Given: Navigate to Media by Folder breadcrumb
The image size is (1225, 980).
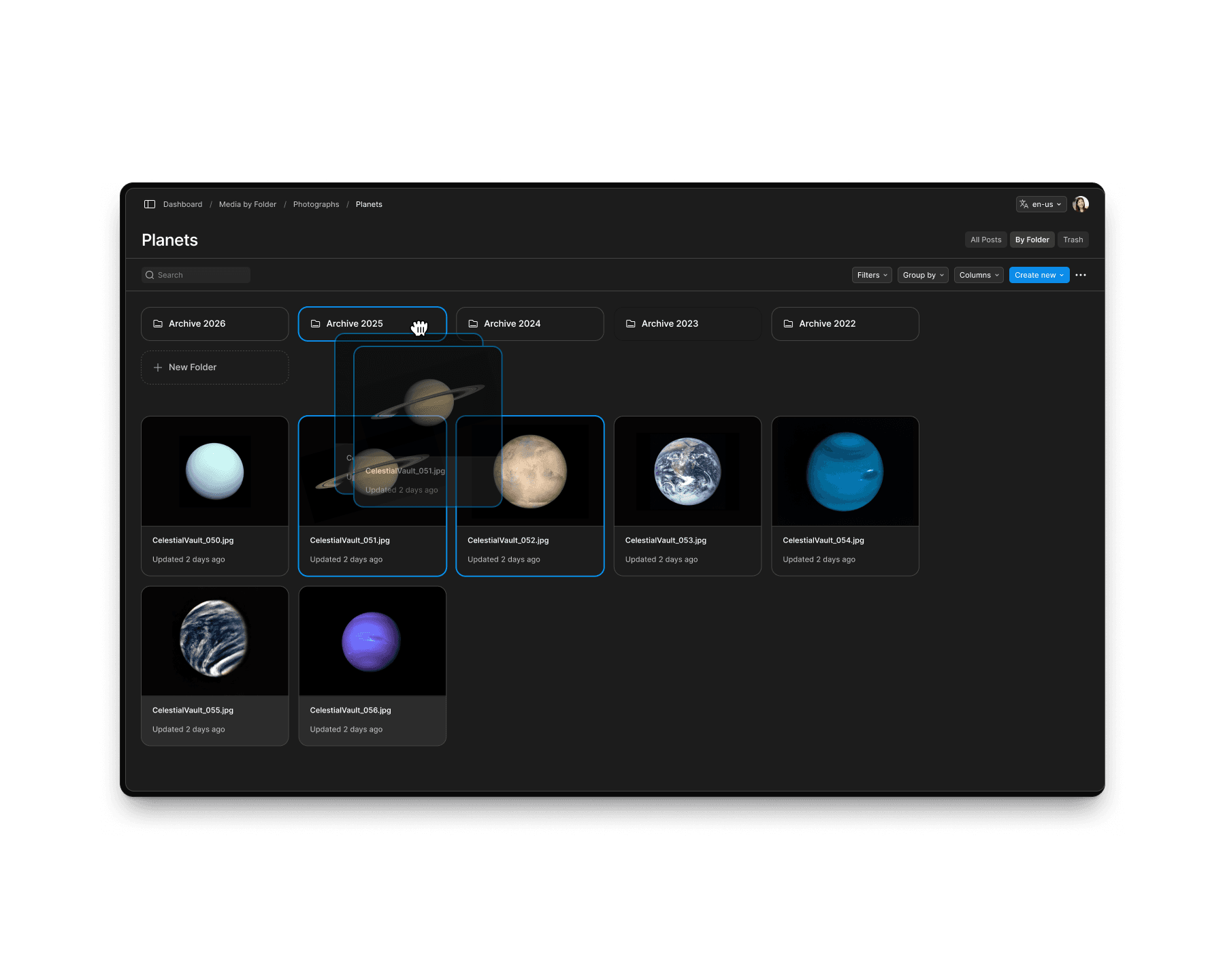Looking at the screenshot, I should (248, 204).
